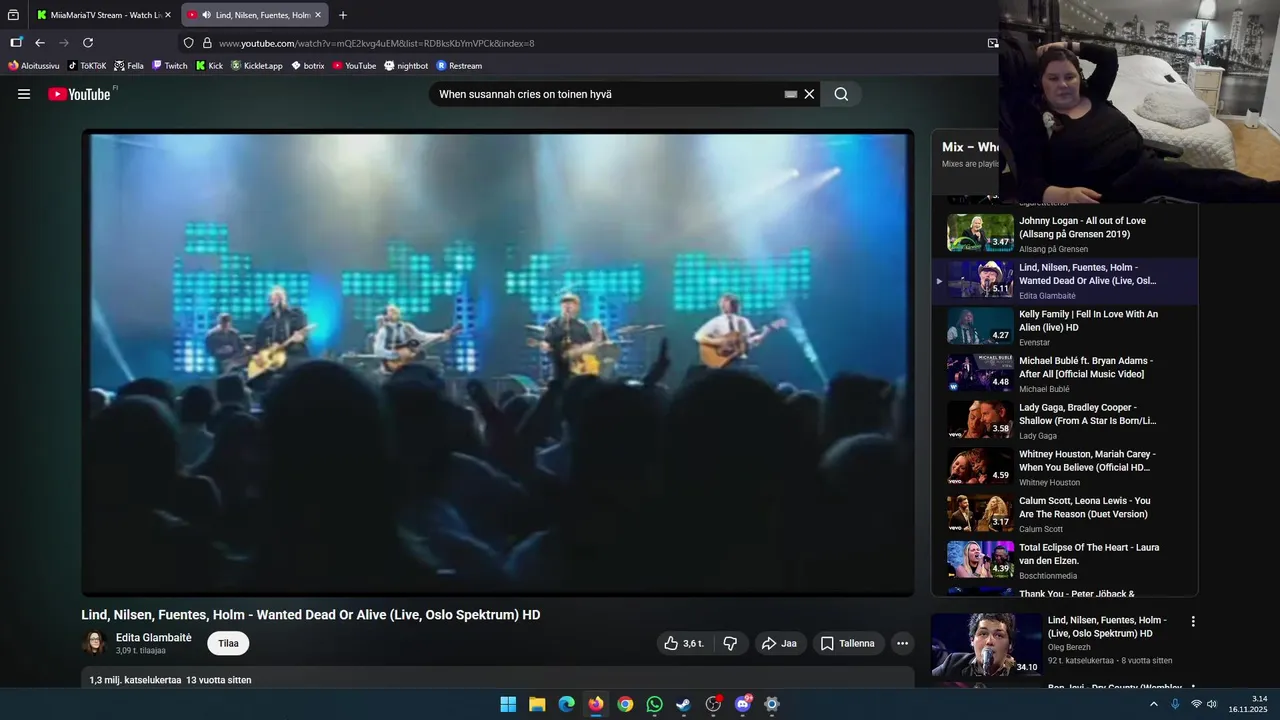Open Steam from taskbar

(683, 704)
